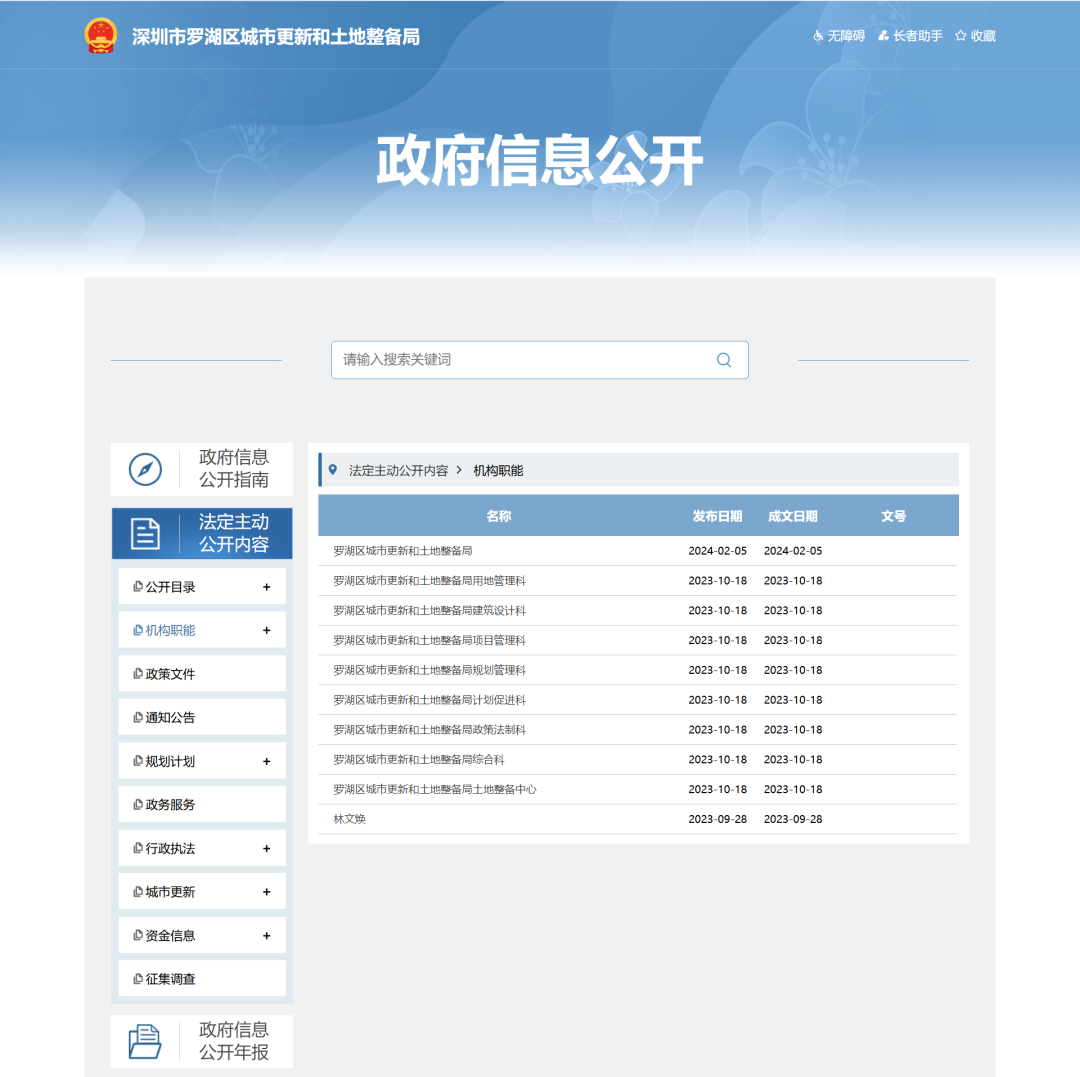Open the 林文焕 entry

coord(349,819)
